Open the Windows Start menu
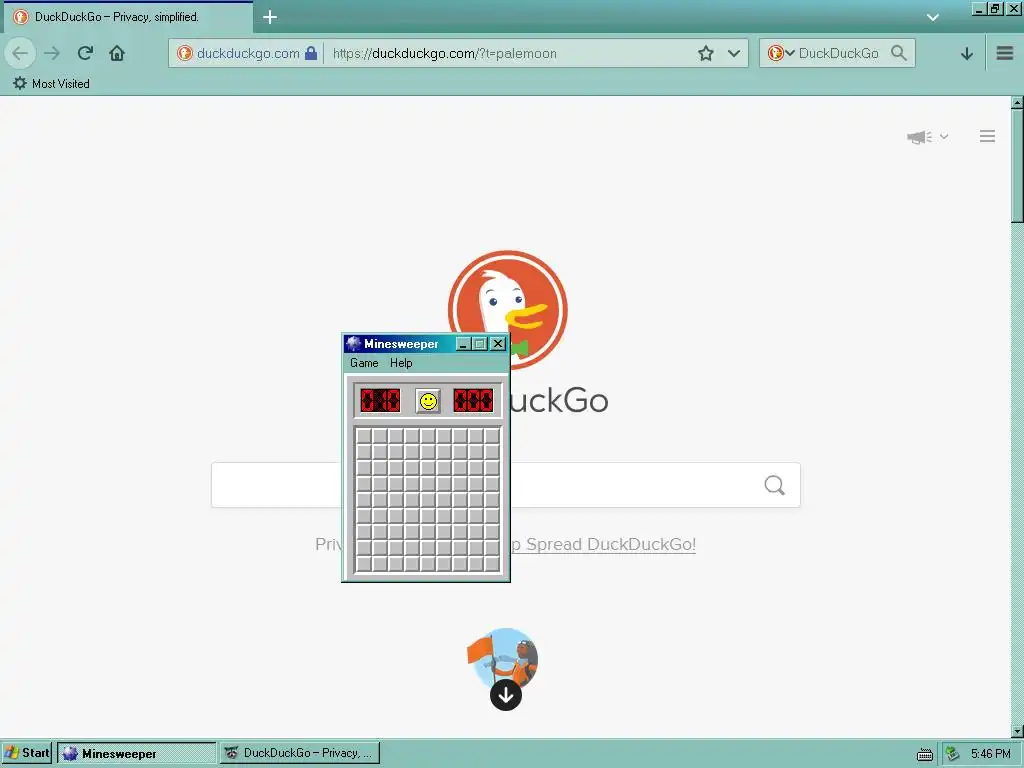This screenshot has height=768, width=1024. (27, 753)
